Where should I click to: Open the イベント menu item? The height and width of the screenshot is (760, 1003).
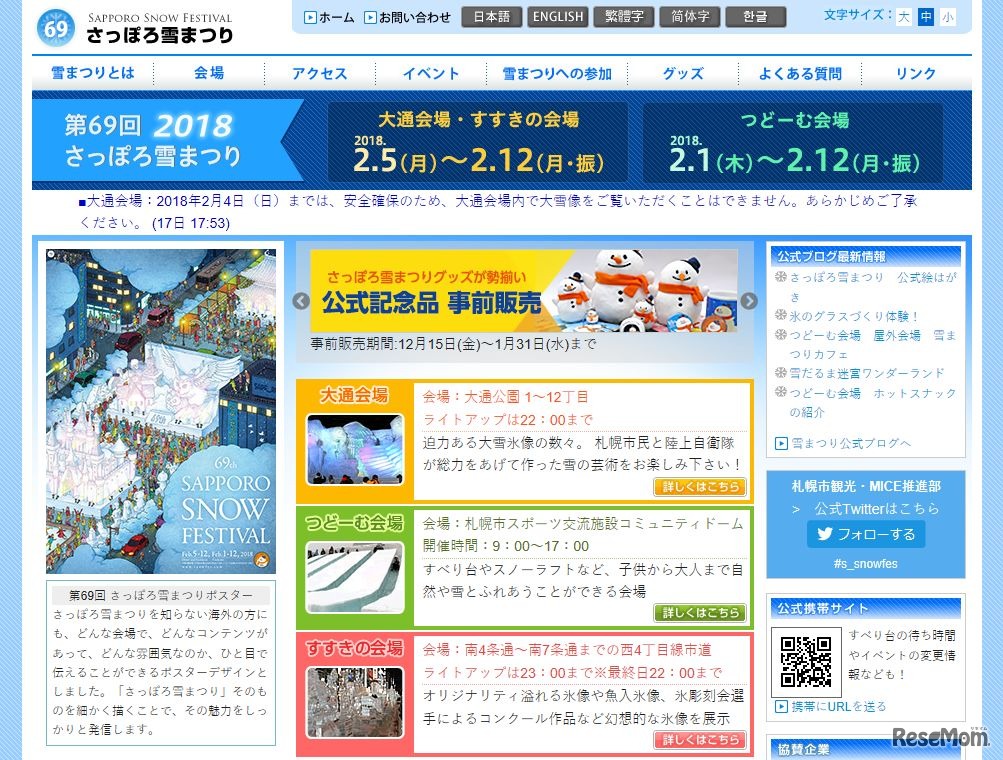430,73
